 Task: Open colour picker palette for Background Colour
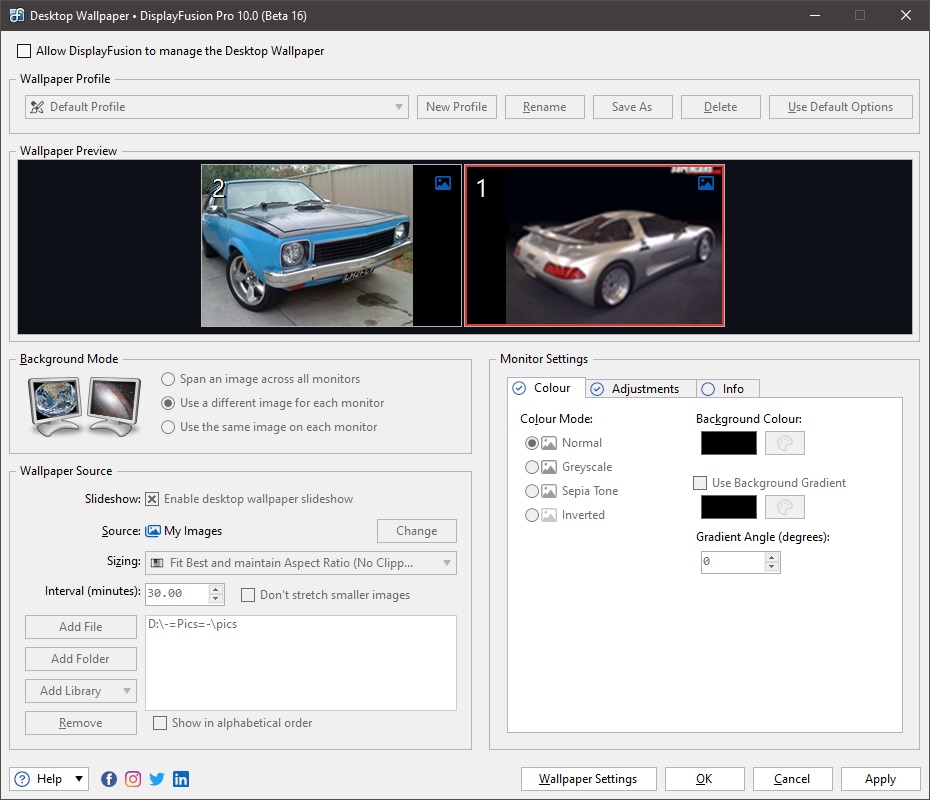pos(785,443)
